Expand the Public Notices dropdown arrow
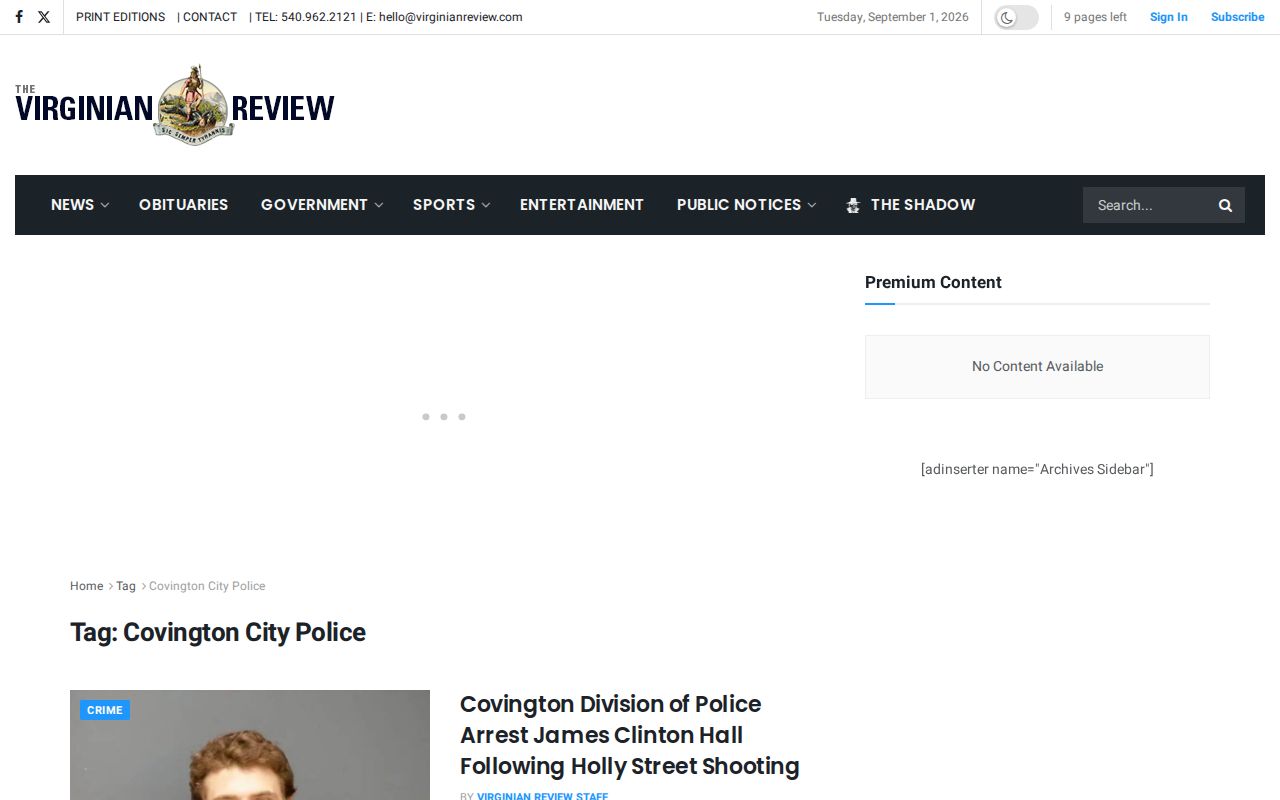Screen dimensions: 1280x800 click(812, 205)
